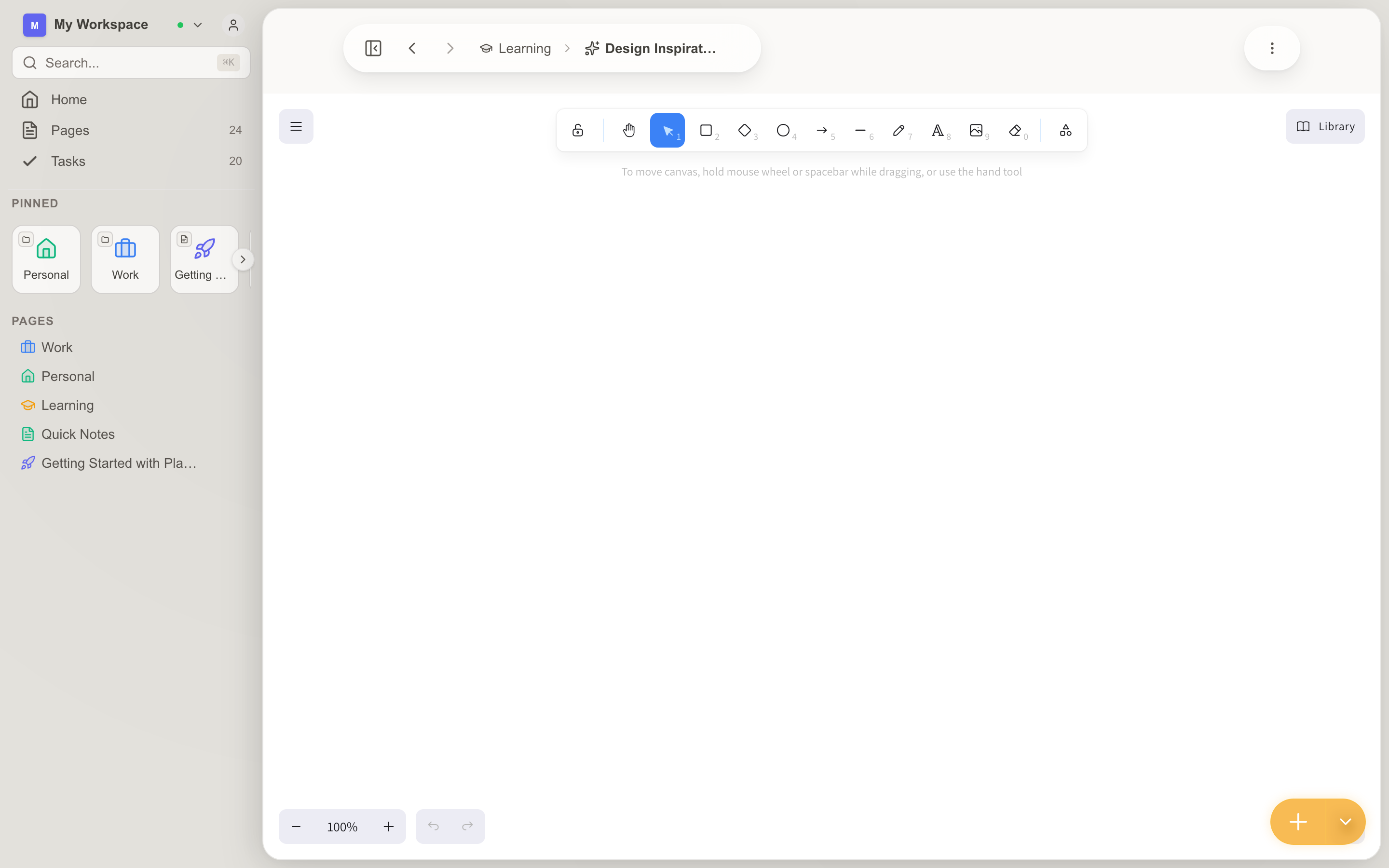Open Pages in the sidebar

[x=70, y=130]
